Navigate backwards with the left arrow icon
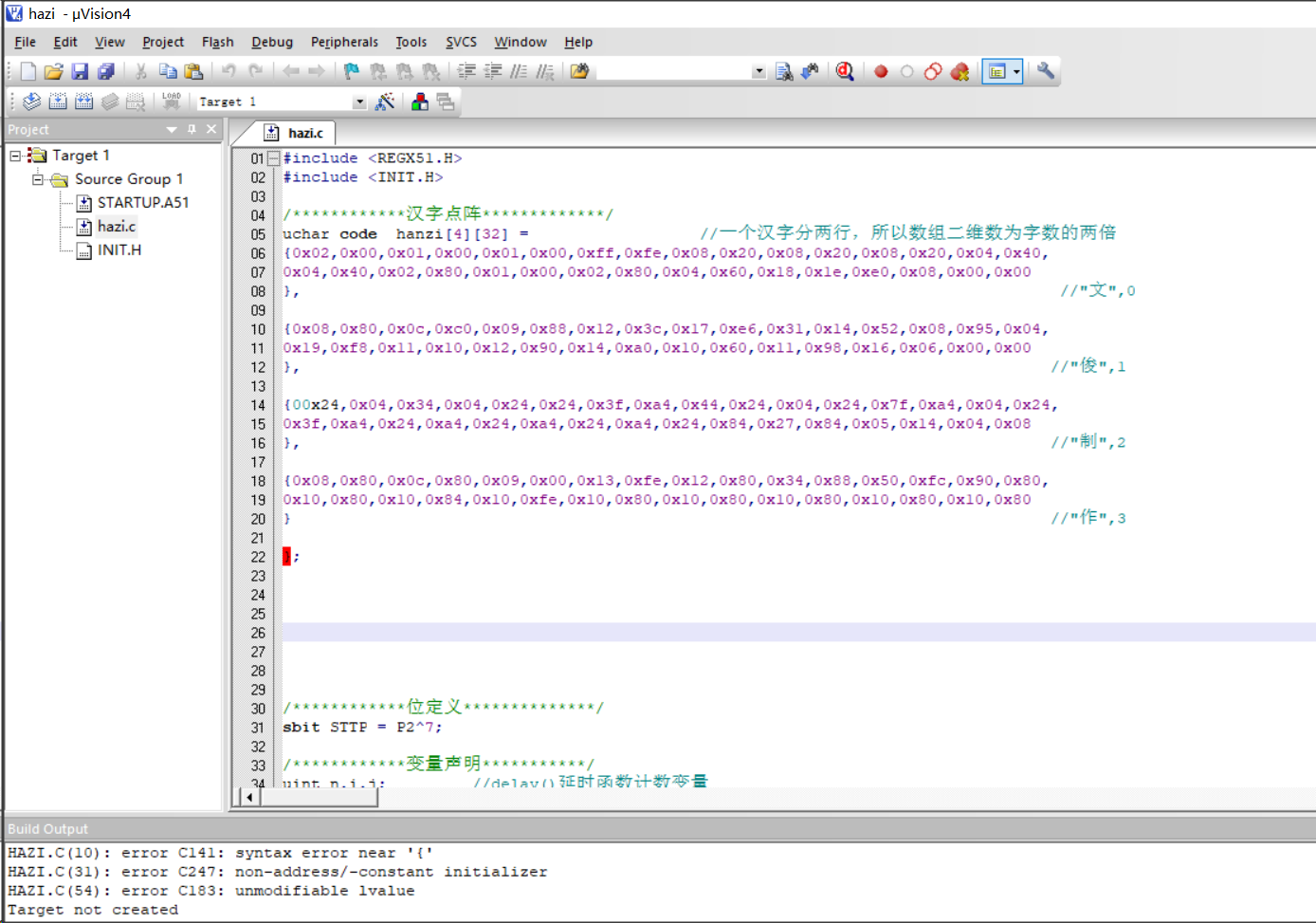 click(290, 71)
